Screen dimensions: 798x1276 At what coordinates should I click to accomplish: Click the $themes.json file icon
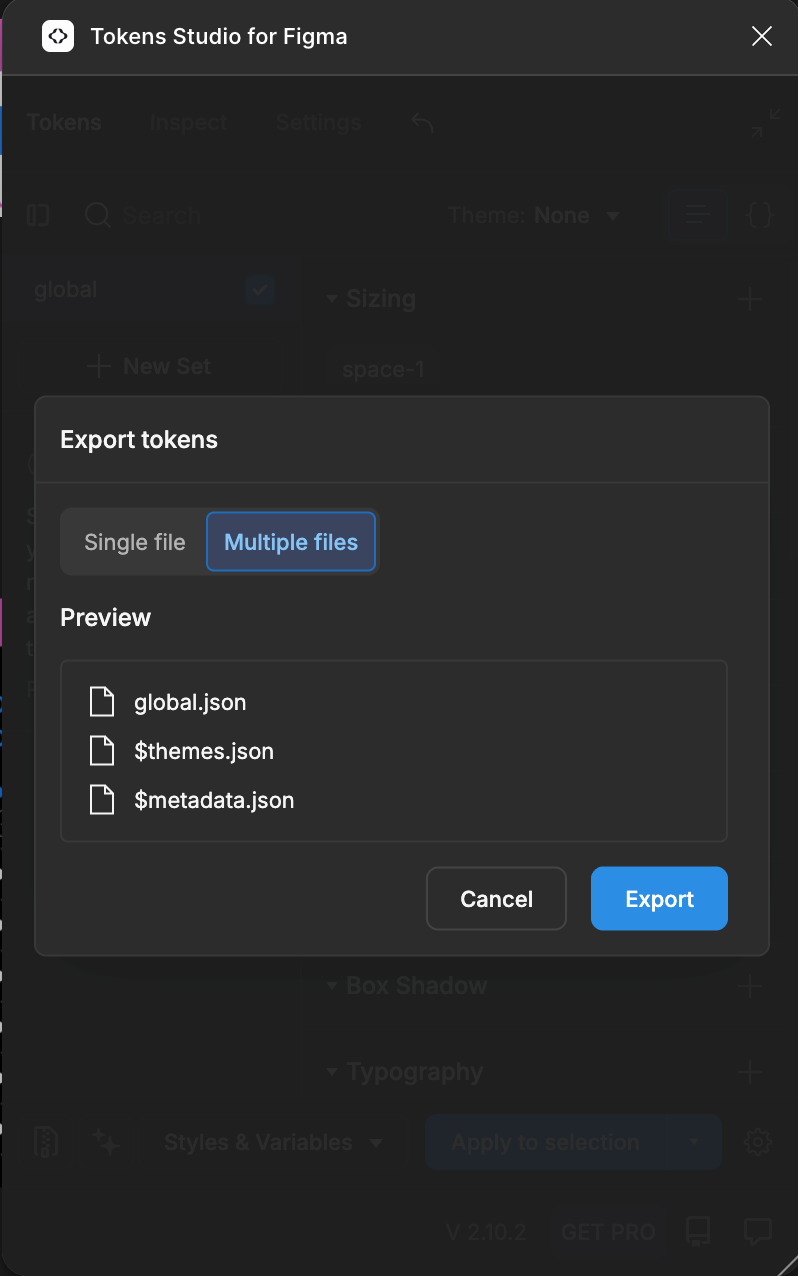[102, 751]
